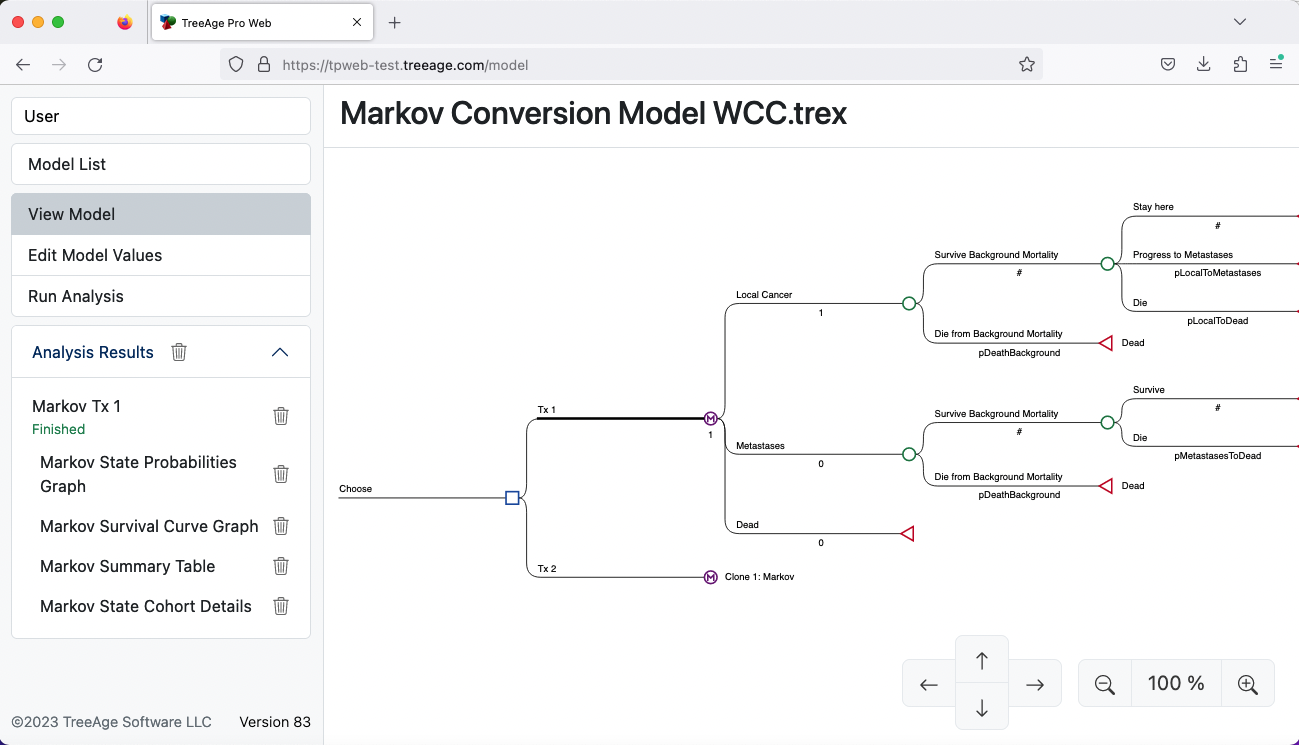Delete the Markov Tx 1 result
The height and width of the screenshot is (745, 1299).
coord(281,416)
